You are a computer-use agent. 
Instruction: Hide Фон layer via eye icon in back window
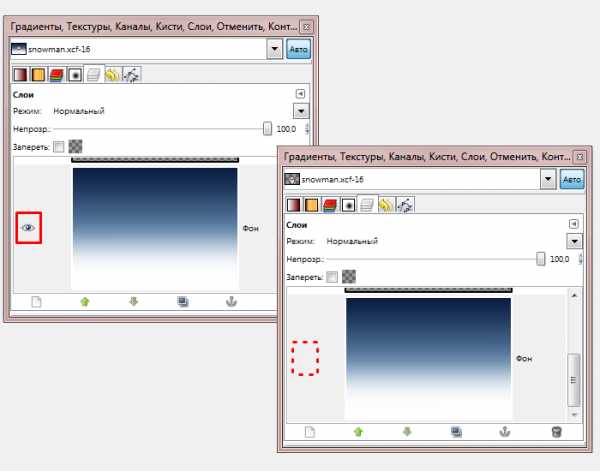[28, 228]
